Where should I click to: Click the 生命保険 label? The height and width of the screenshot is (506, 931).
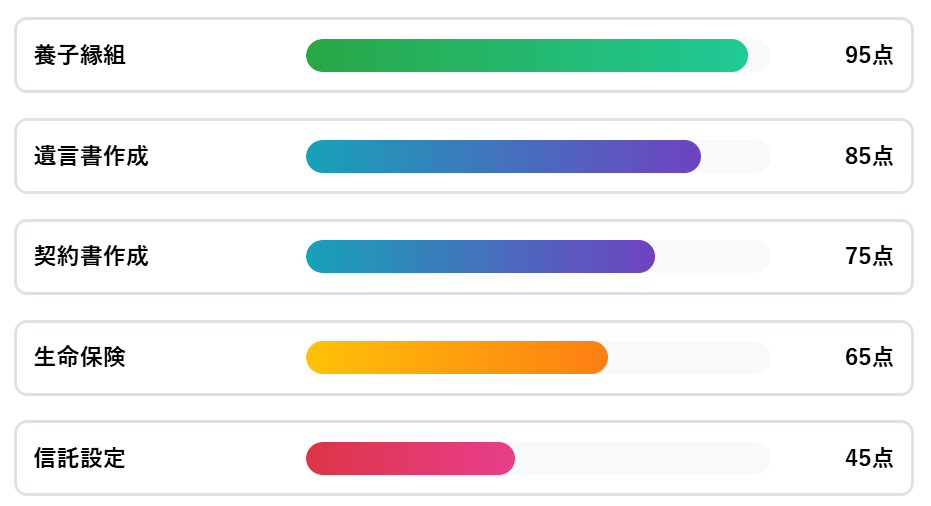(x=80, y=358)
